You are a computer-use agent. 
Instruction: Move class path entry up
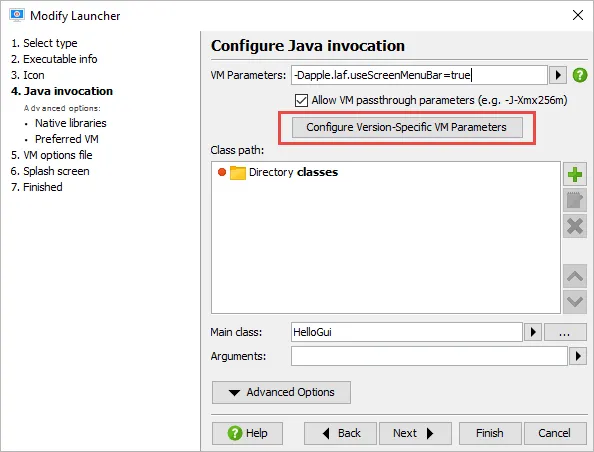575,276
